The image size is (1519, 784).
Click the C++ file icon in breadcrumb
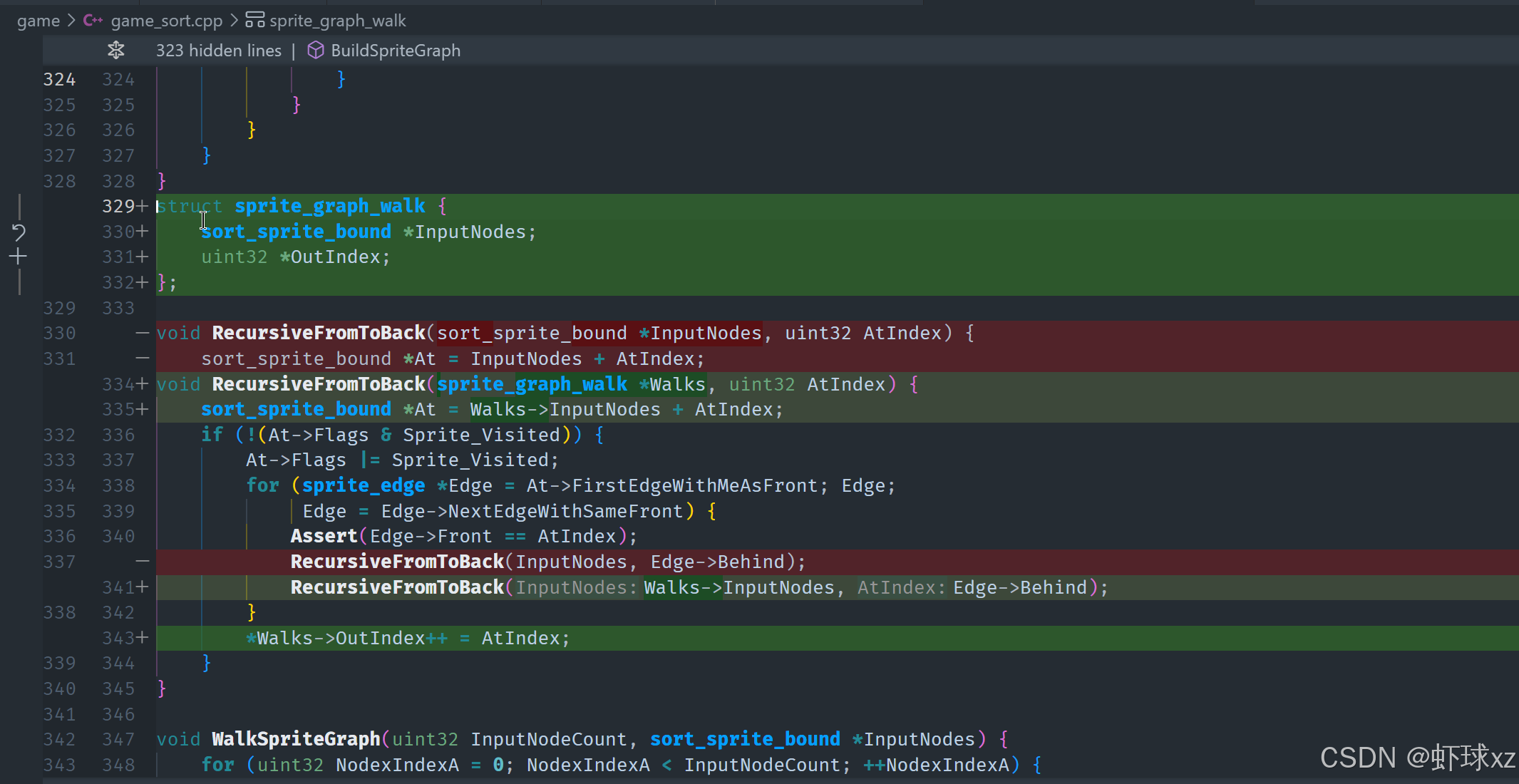pyautogui.click(x=93, y=21)
